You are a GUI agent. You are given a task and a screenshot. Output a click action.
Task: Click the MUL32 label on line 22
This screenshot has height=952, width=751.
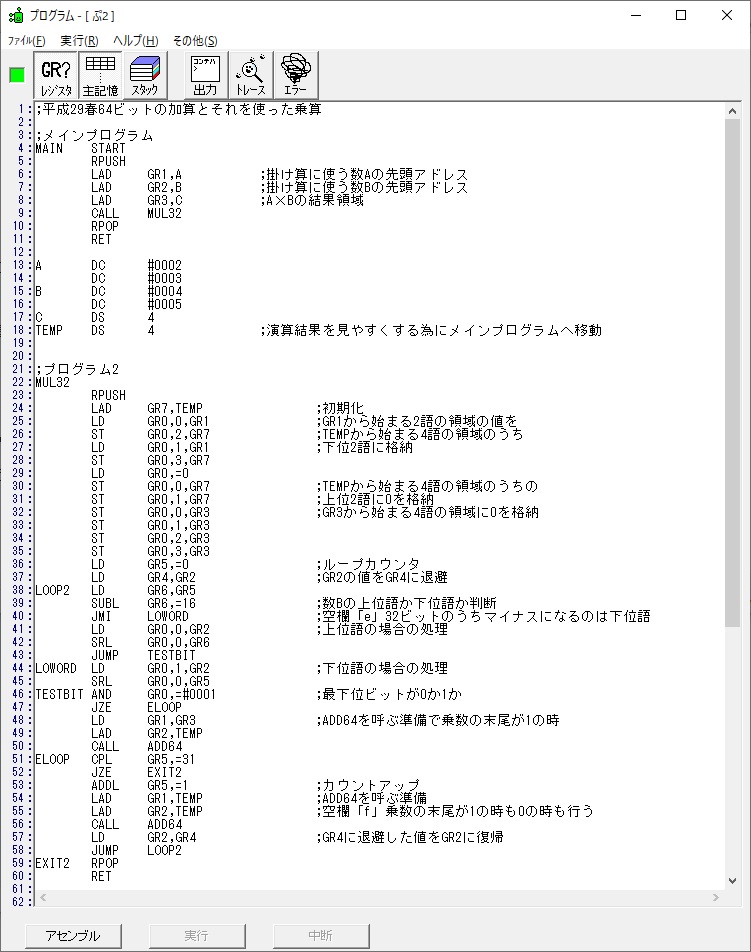tap(52, 382)
